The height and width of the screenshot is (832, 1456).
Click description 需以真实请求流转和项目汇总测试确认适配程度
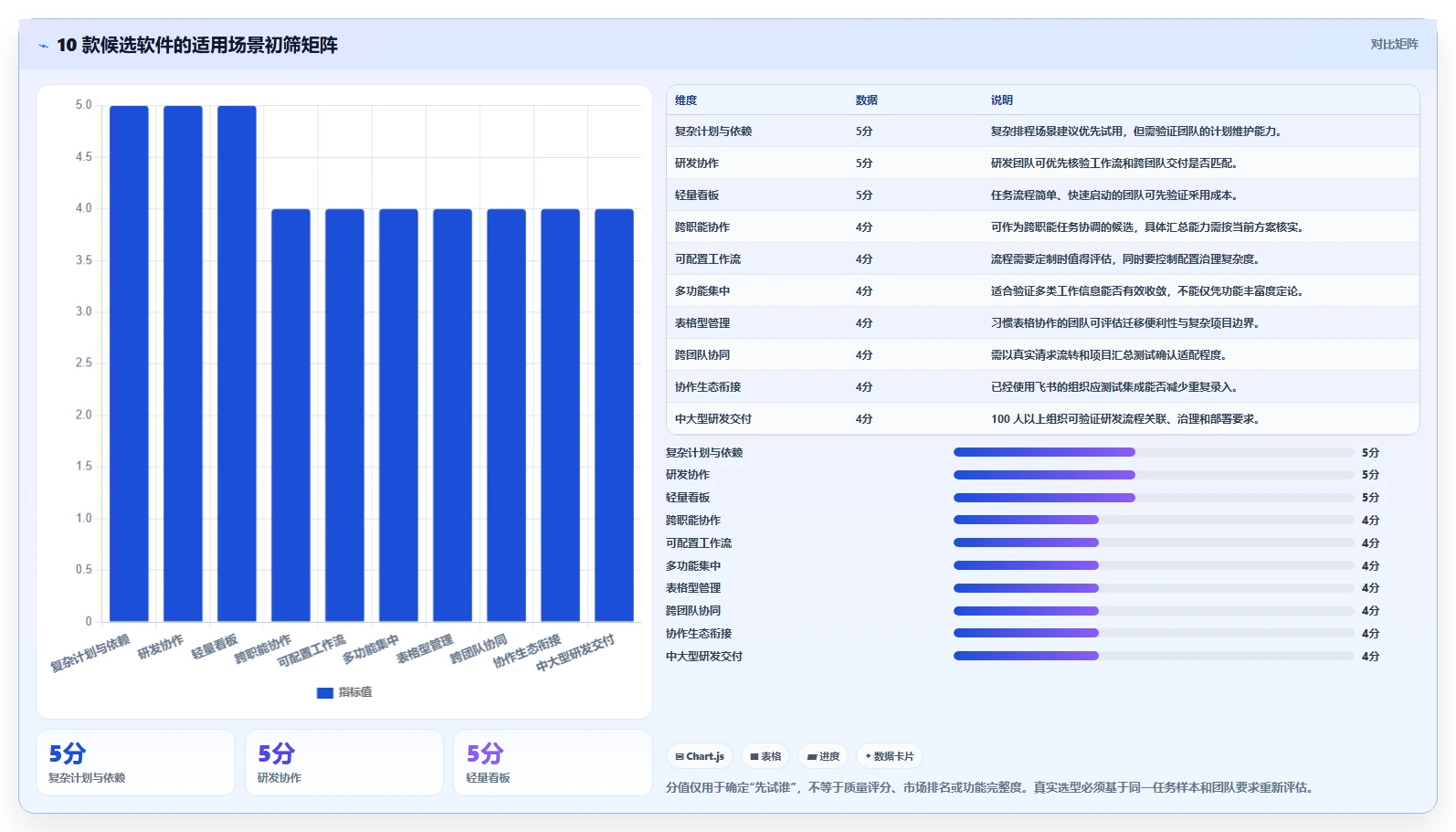[x=1109, y=355]
